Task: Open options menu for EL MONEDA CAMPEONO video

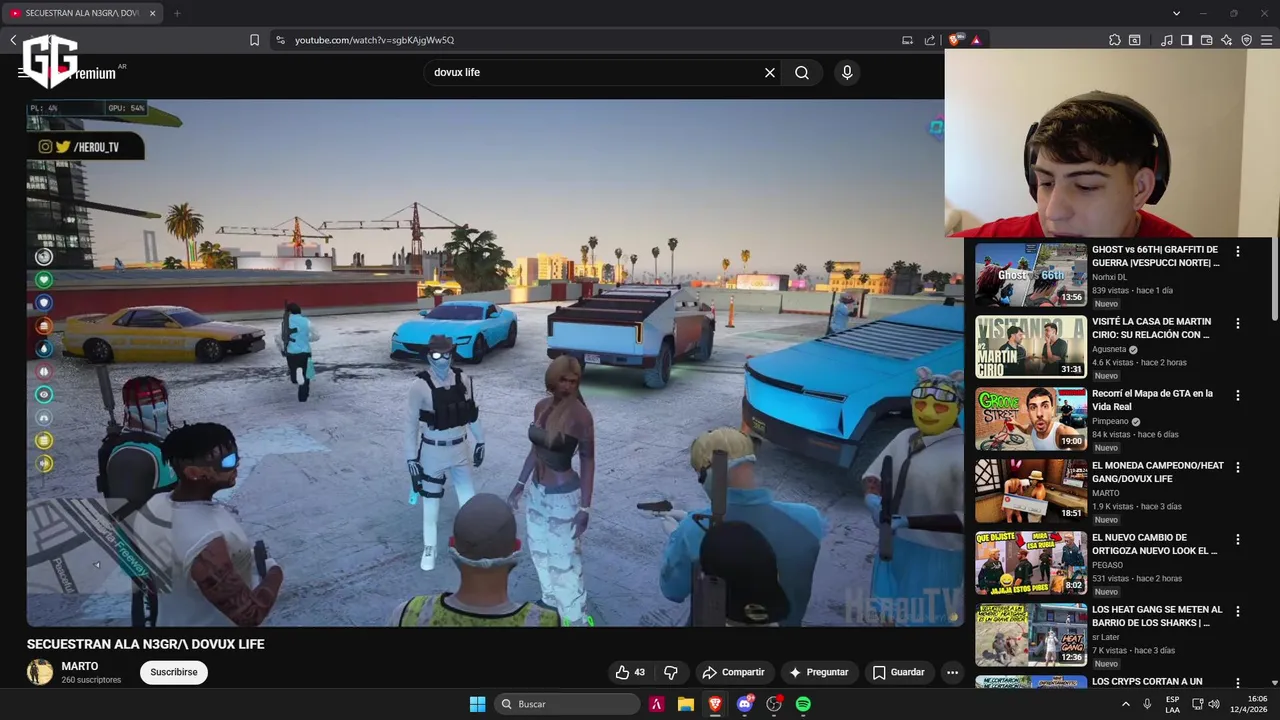Action: tap(1238, 468)
